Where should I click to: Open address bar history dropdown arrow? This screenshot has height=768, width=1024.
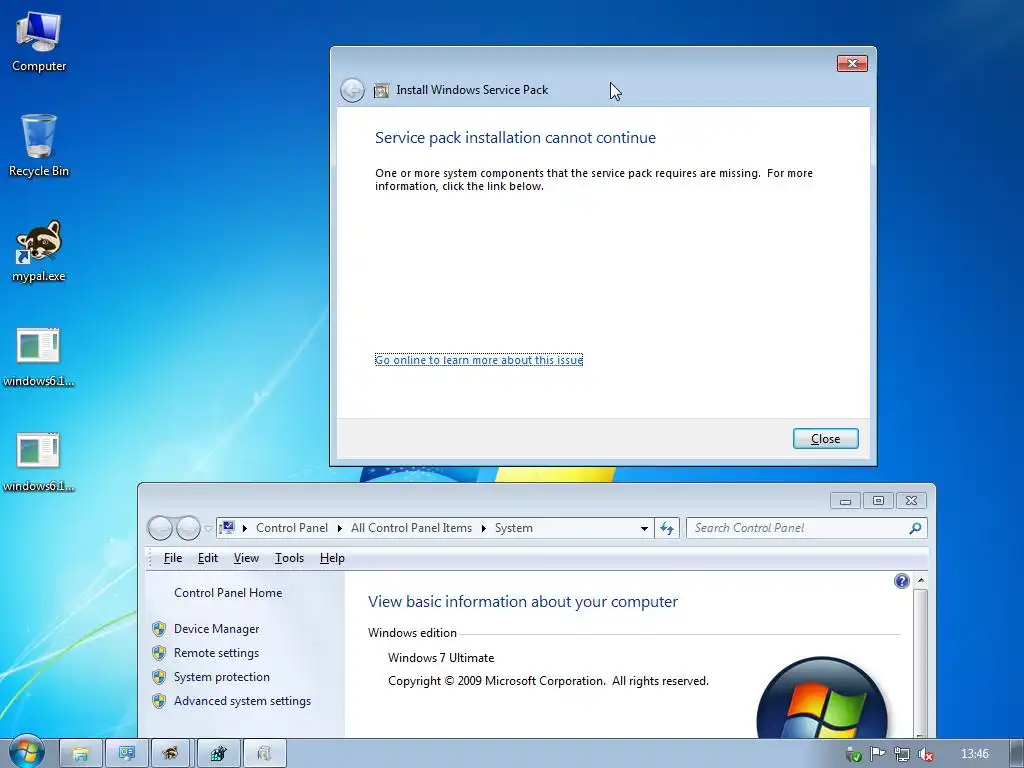pos(644,528)
